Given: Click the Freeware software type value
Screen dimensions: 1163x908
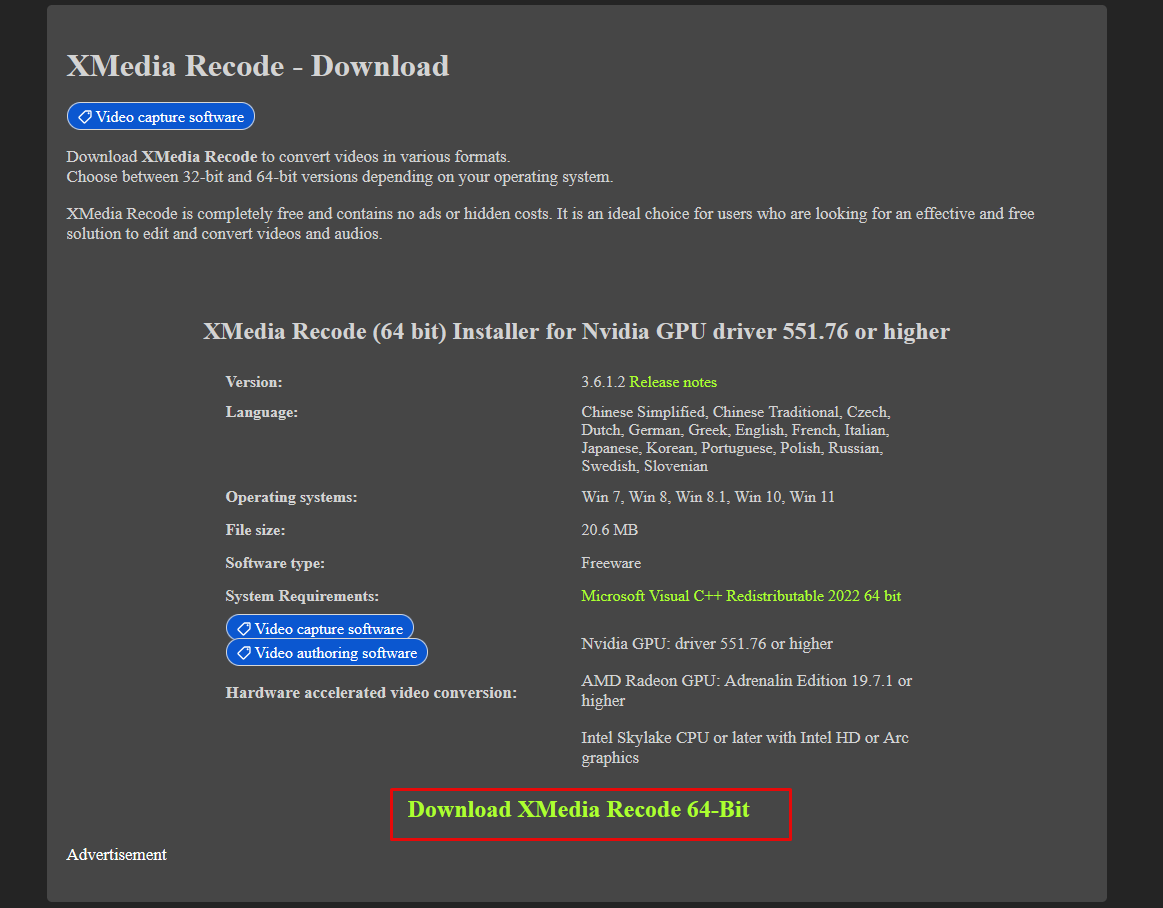Looking at the screenshot, I should coord(611,563).
